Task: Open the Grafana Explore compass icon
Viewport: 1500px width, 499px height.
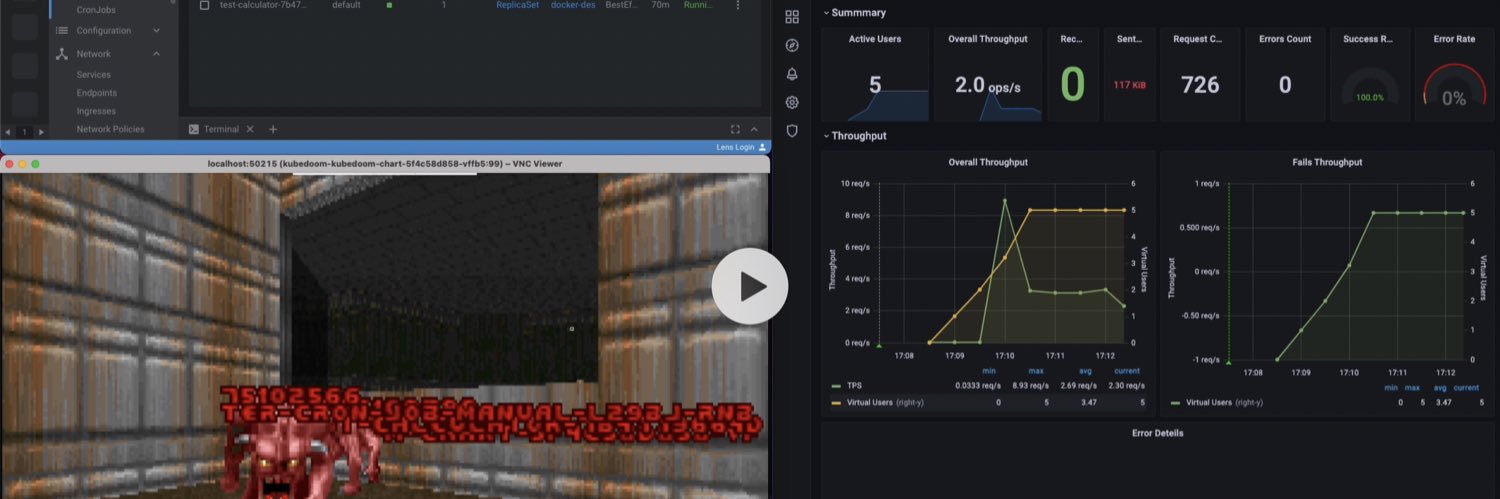Action: click(792, 45)
